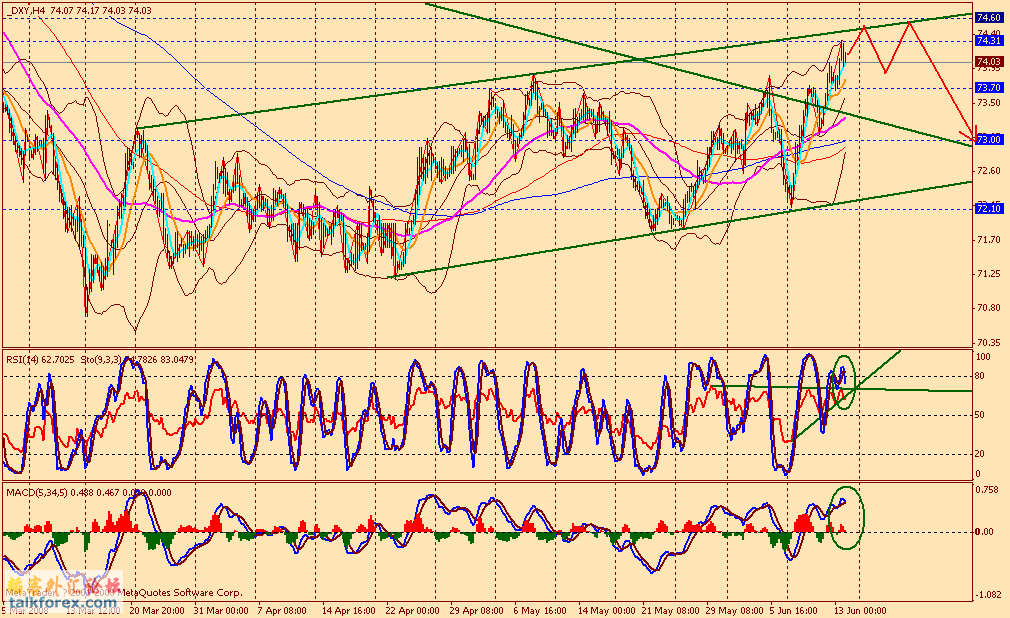
Task: Select the 70.80 price axis value
Action: [989, 308]
